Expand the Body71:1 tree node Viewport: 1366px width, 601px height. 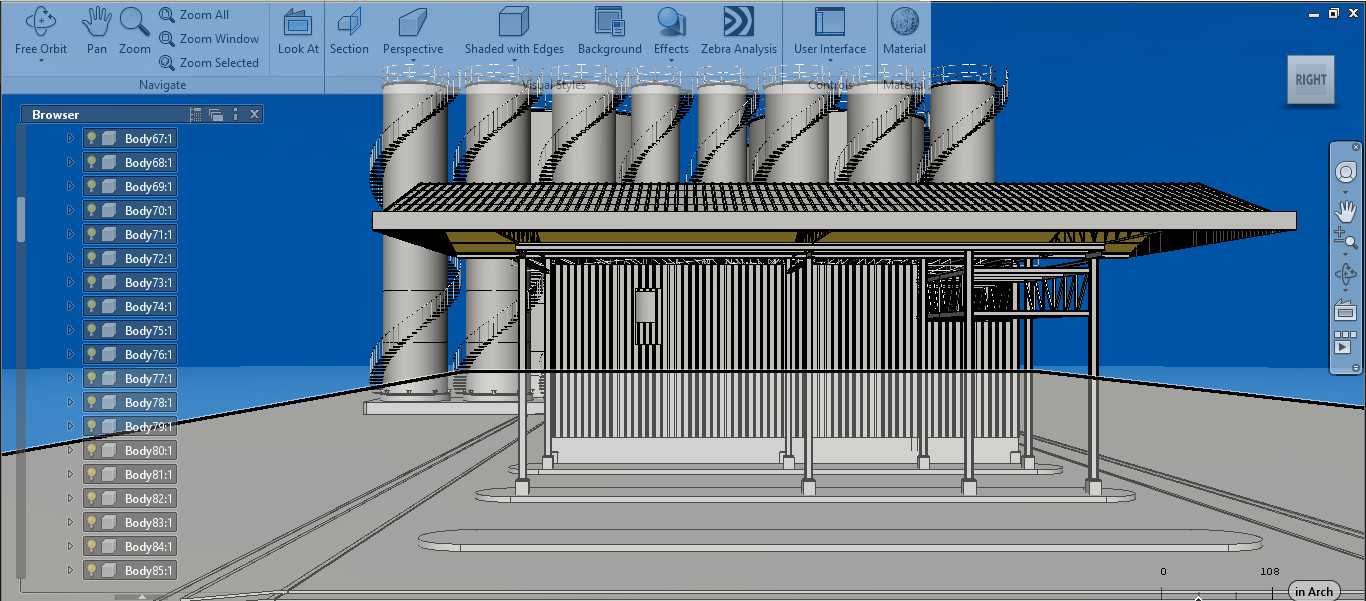click(x=70, y=234)
